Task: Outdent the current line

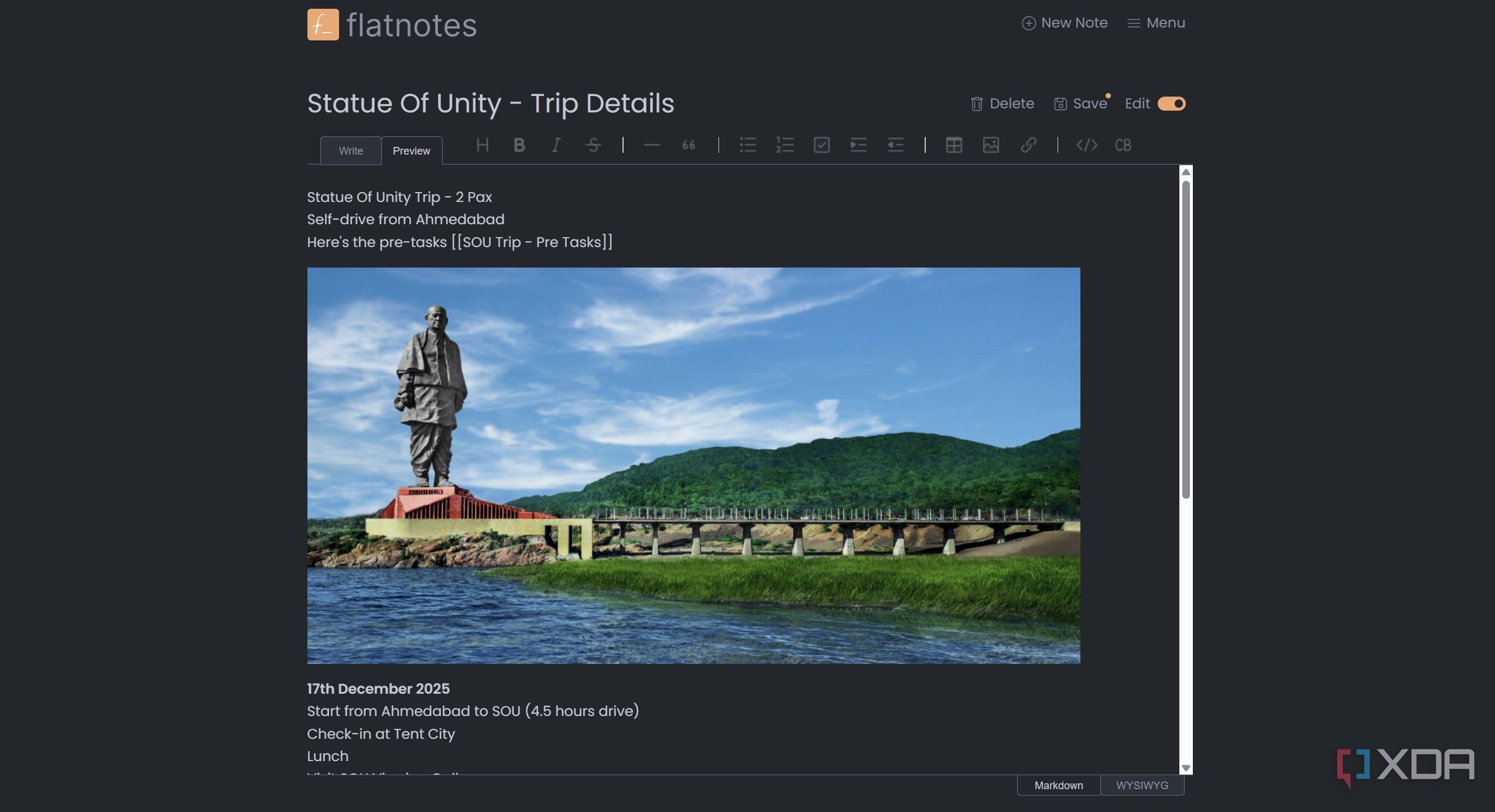Action: click(895, 145)
